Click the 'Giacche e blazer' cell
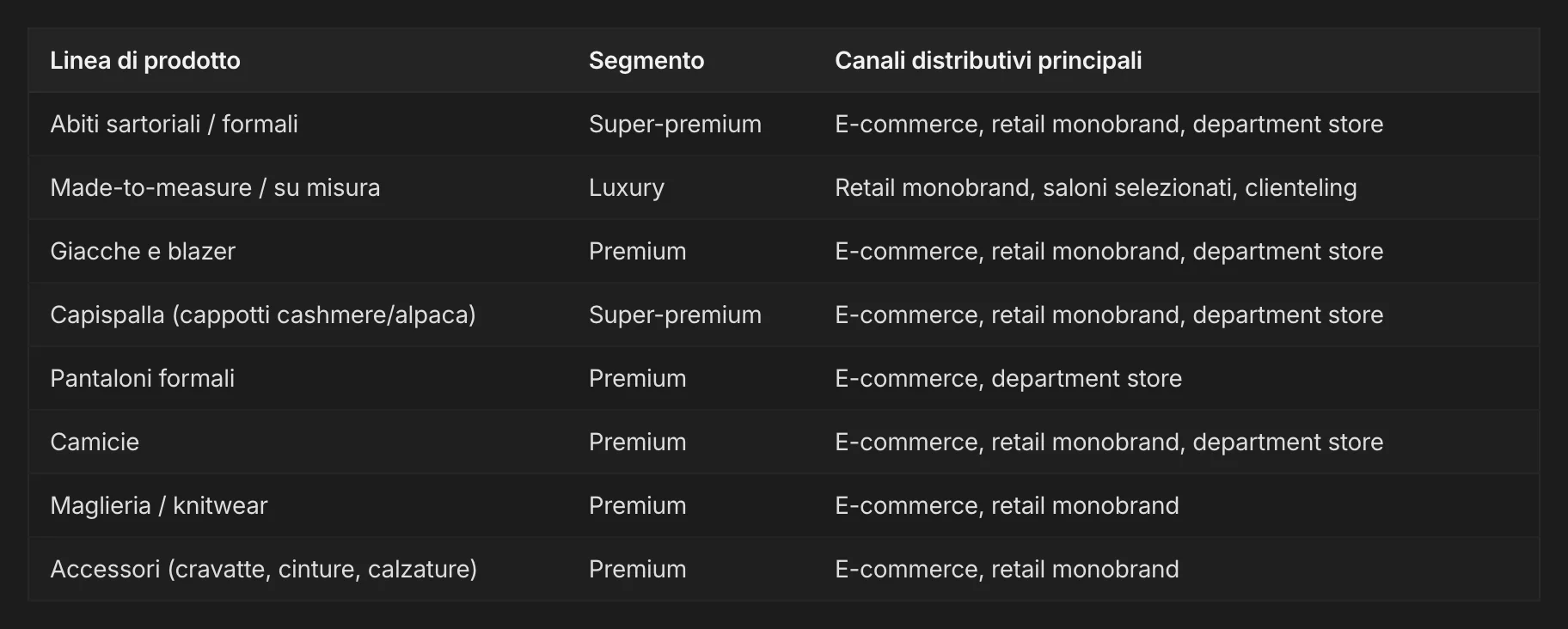Screen dimensions: 1568x629 pyautogui.click(x=143, y=251)
